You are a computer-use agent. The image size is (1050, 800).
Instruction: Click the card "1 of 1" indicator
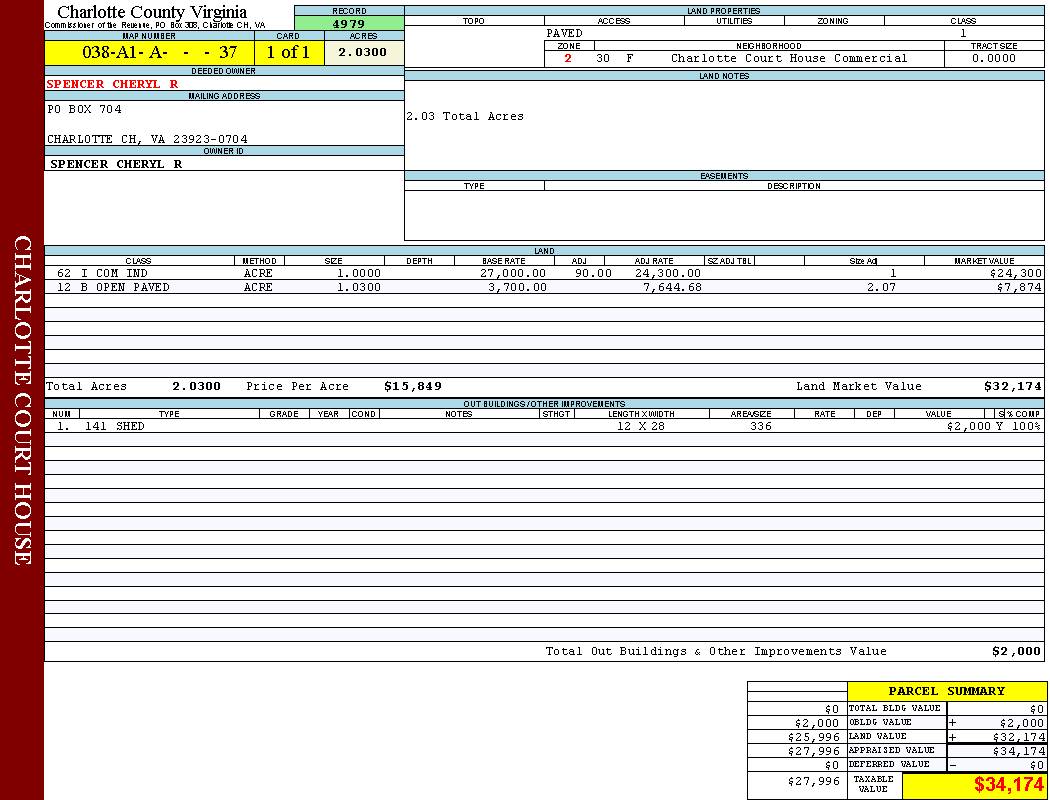click(288, 53)
